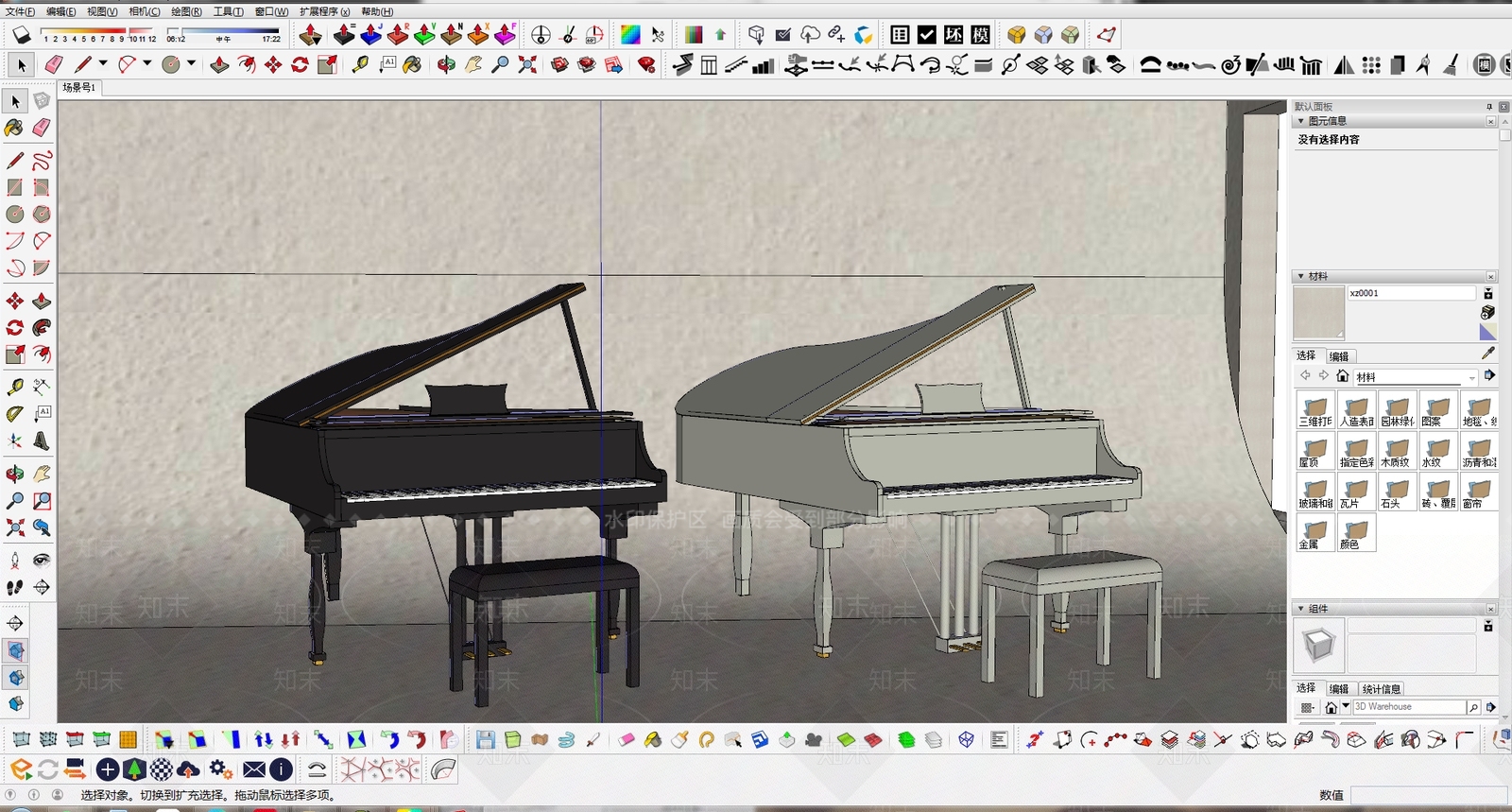Click the month slider on the shadows toolbar
1512x812 pixels.
(98, 35)
